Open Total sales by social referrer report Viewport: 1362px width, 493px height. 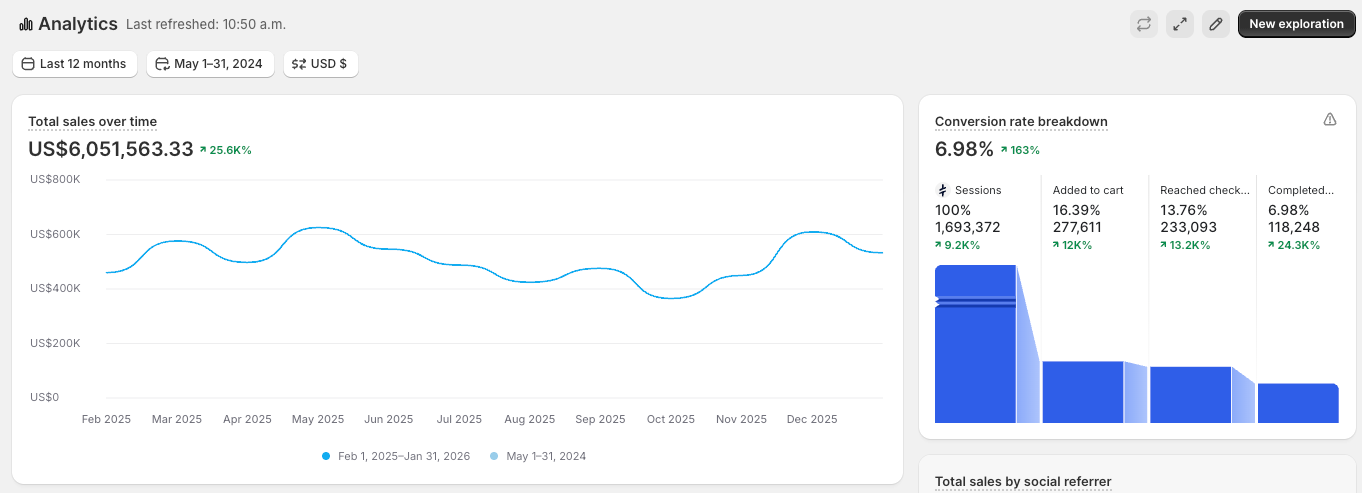(x=1023, y=482)
